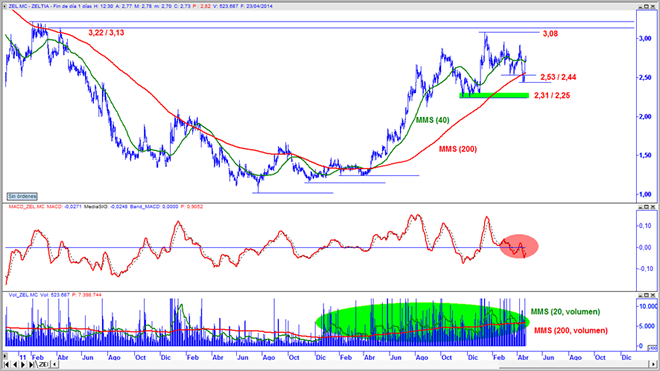Viewport: 660px width, 371px height.
Task: Click the MMS (200, volumen) label
Action: [x=571, y=331]
